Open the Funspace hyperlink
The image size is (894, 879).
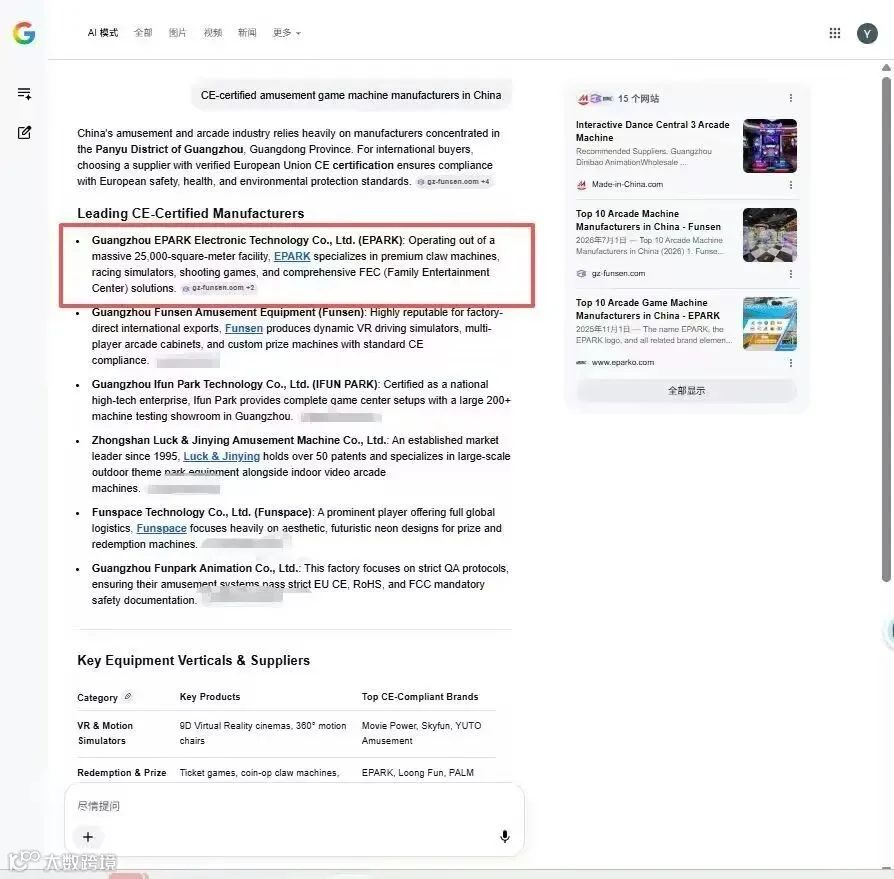161,528
